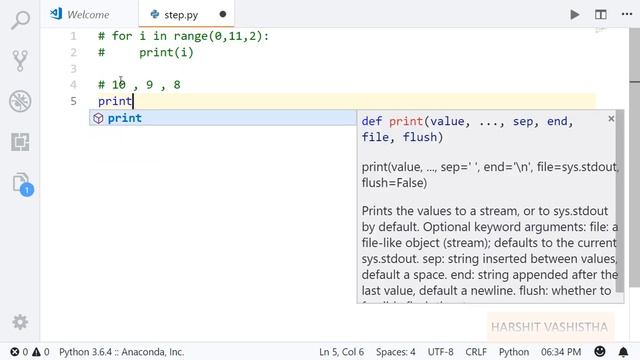This screenshot has height=360, width=640.
Task: Split the editor to the side
Action: pyautogui.click(x=600, y=15)
